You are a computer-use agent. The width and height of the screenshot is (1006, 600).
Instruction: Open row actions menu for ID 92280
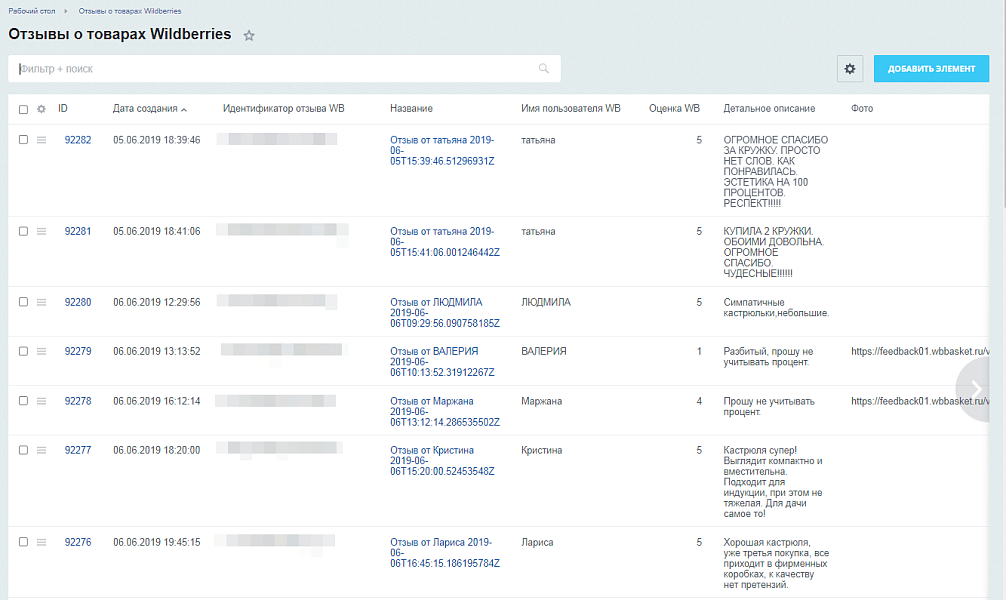coord(42,302)
